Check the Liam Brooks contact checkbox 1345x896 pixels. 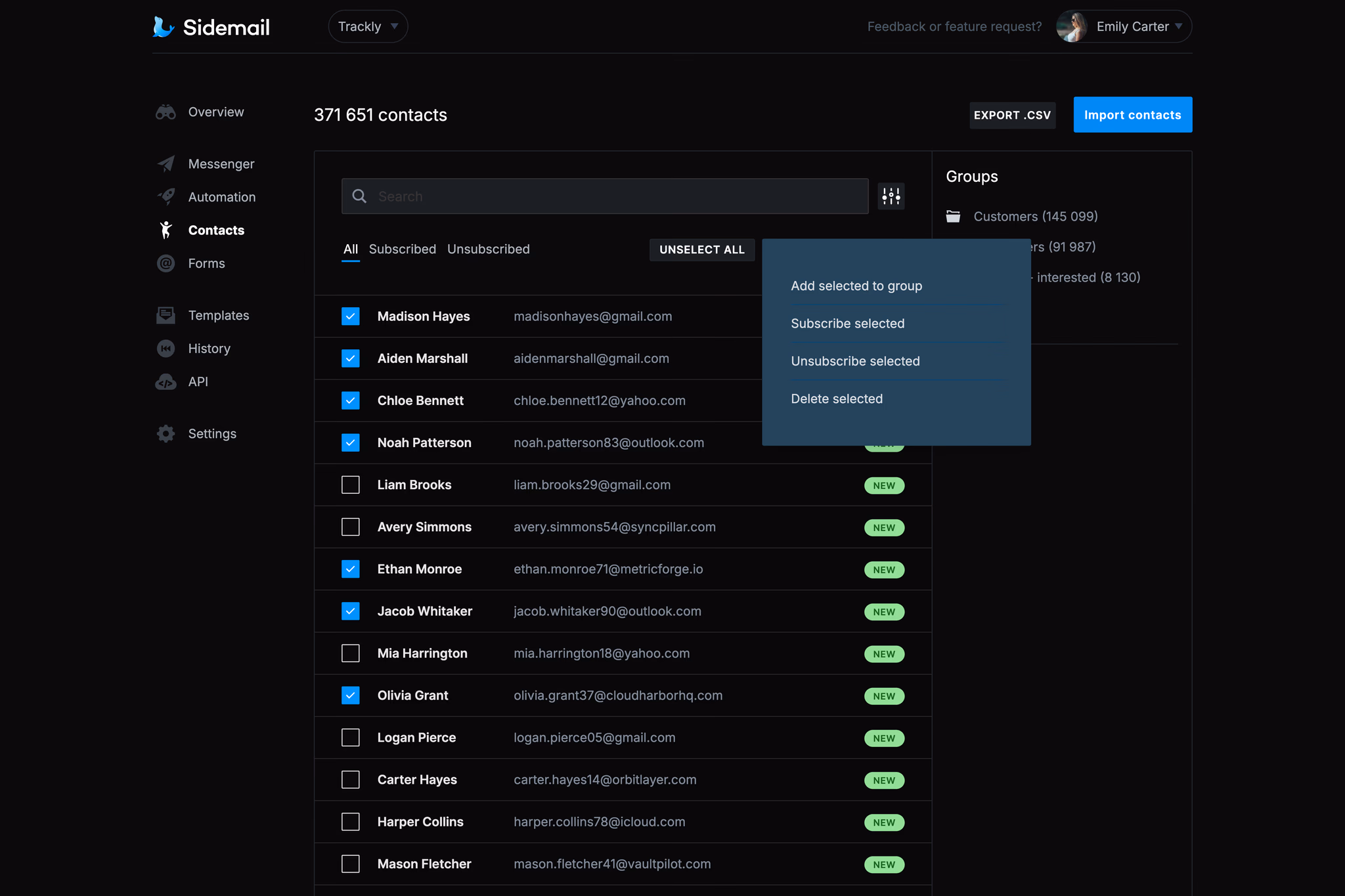point(351,484)
